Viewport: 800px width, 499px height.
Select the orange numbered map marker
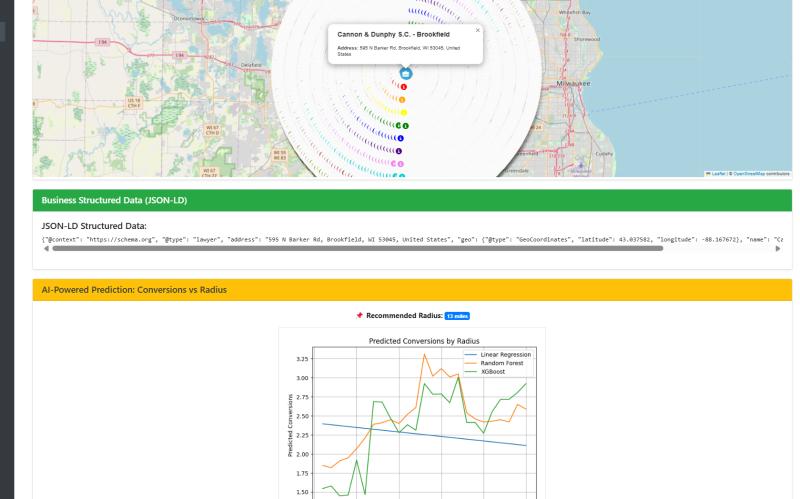[402, 100]
